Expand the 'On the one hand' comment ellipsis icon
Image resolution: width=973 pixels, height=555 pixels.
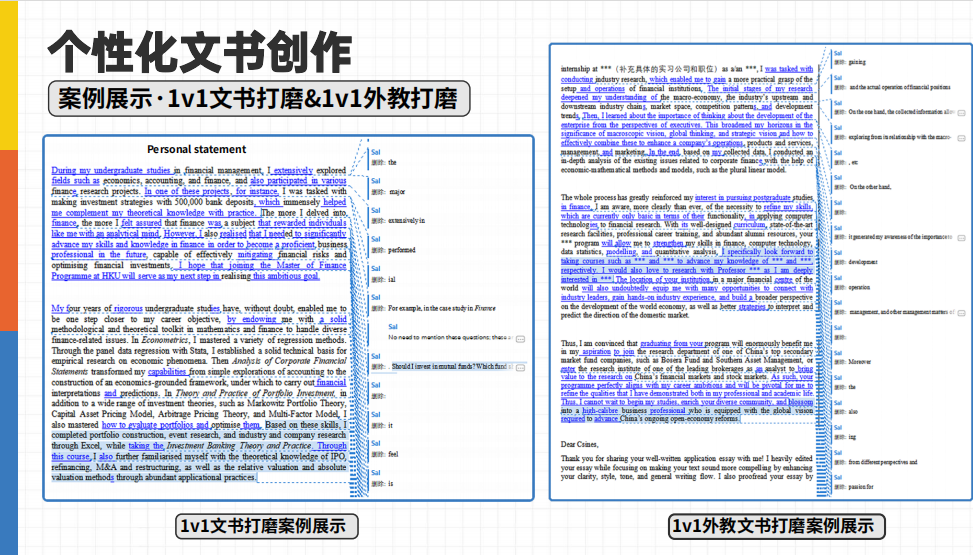pyautogui.click(x=961, y=113)
